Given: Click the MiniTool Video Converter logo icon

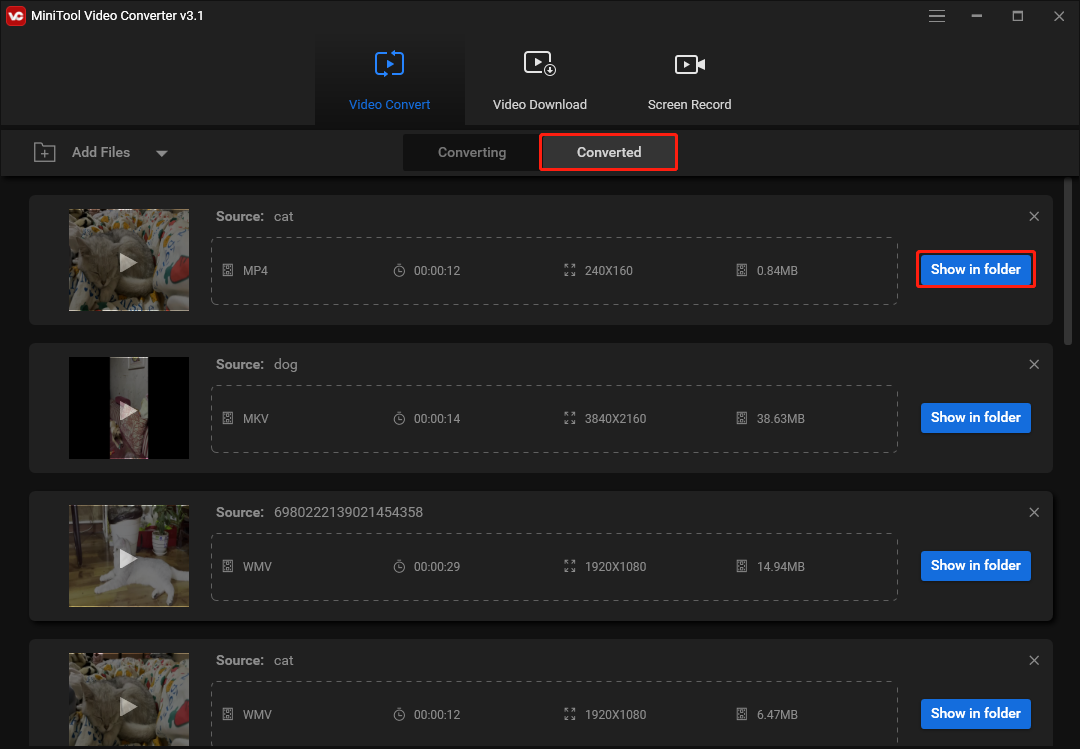Looking at the screenshot, I should [15, 16].
